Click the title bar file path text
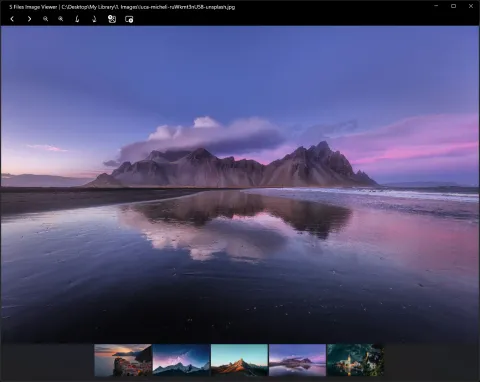480x382 pixels. tap(148, 7)
